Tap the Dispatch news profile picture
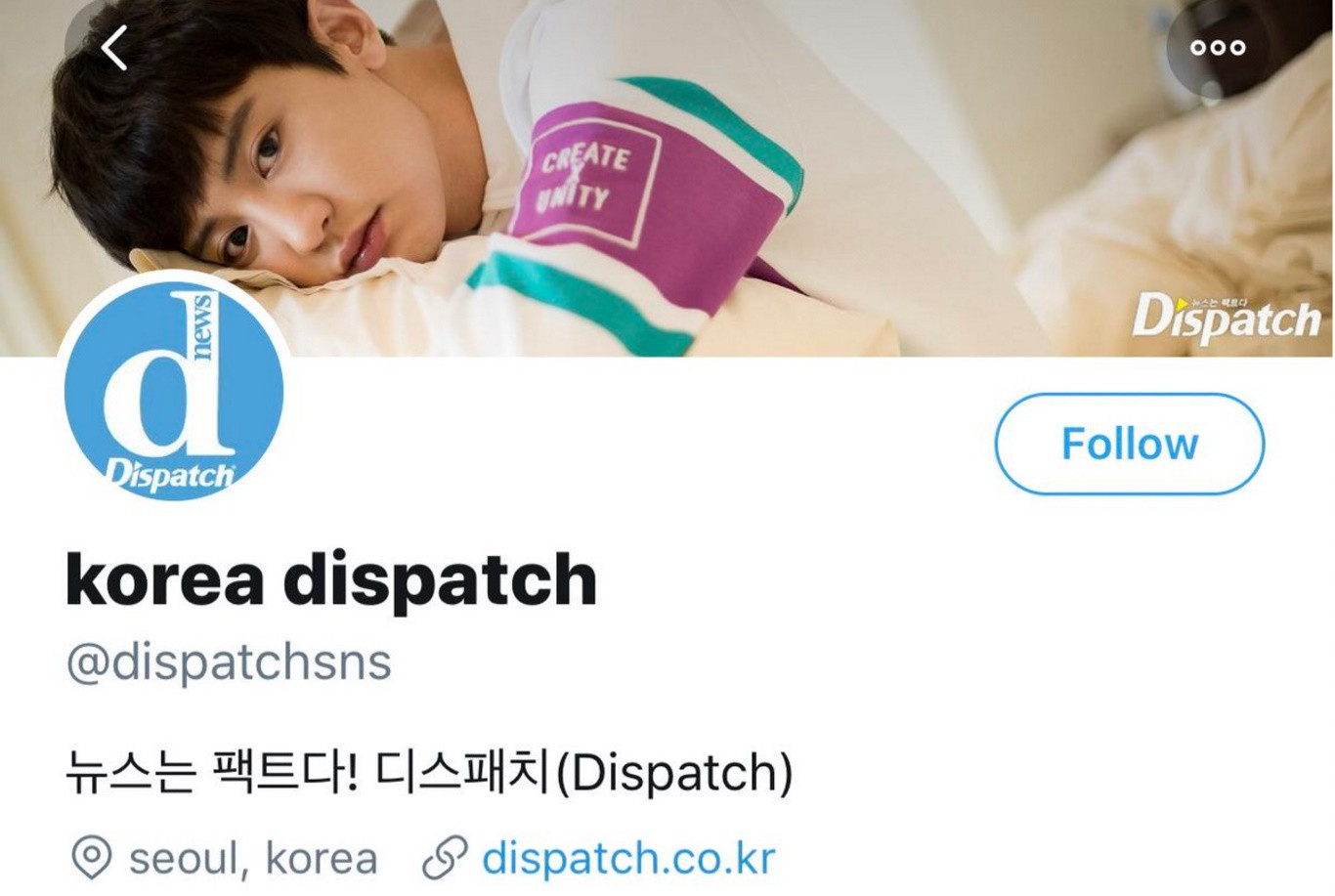Viewport: 1335px width, 896px height. click(174, 392)
